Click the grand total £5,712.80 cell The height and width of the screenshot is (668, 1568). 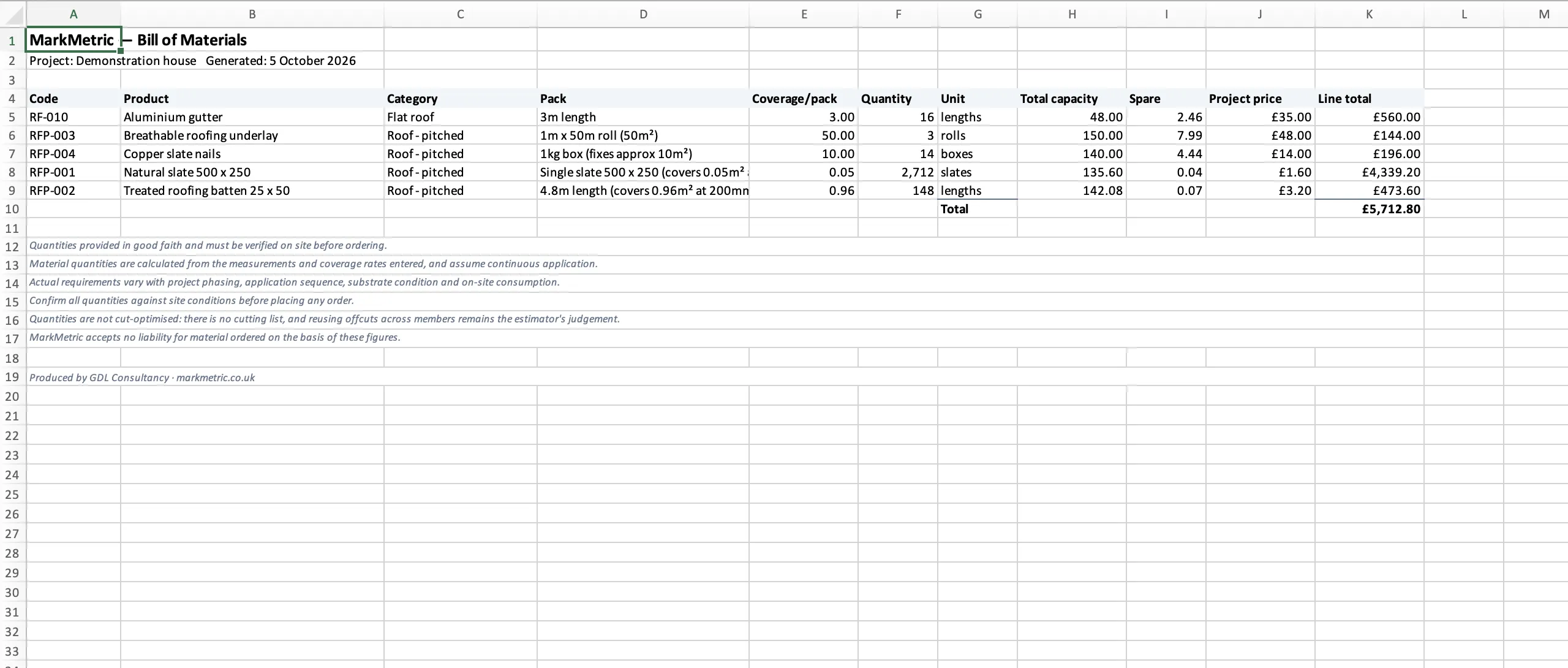coord(1370,209)
